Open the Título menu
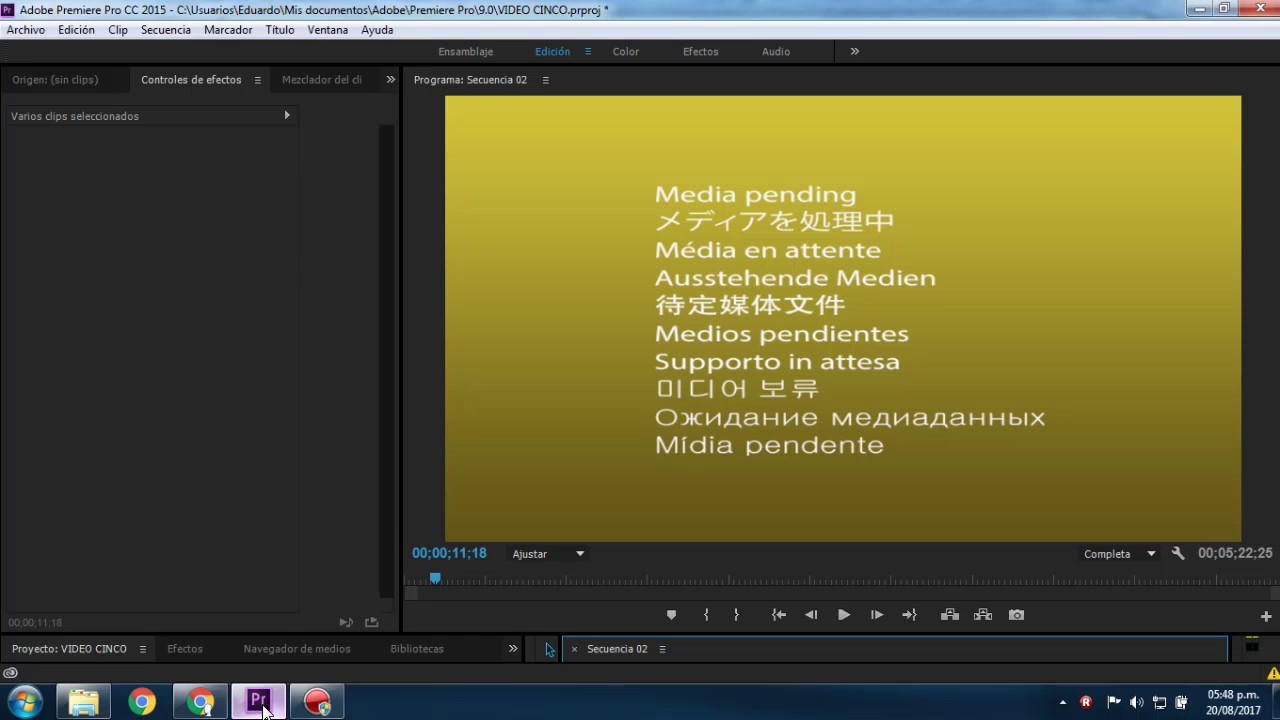1280x720 pixels. point(280,30)
